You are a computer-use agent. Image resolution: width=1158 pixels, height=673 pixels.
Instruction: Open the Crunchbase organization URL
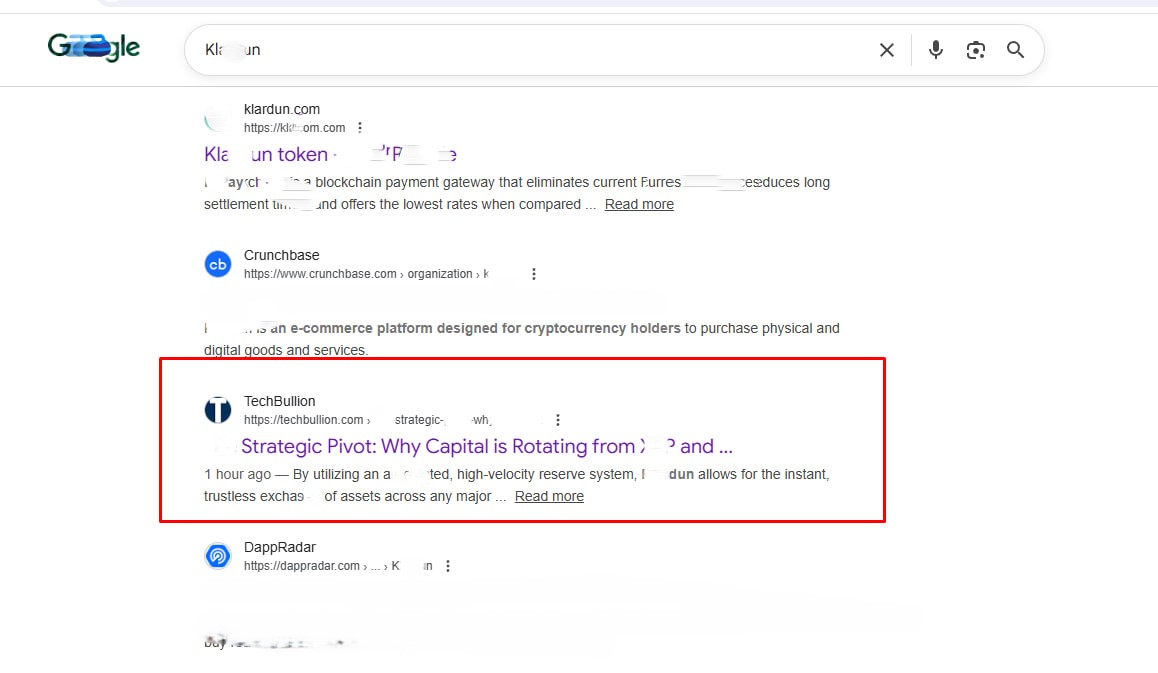366,274
